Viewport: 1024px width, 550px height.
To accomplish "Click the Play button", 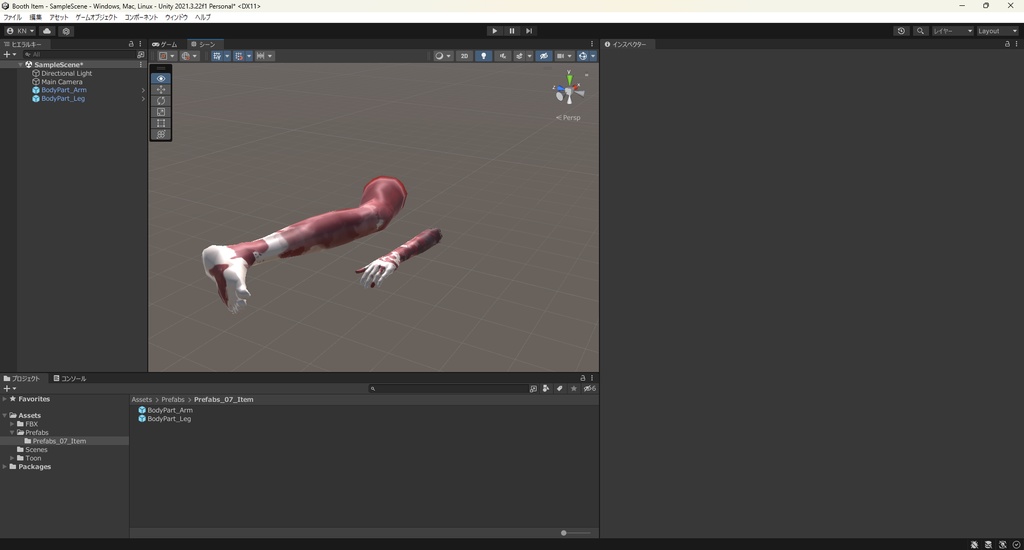I will (494, 31).
